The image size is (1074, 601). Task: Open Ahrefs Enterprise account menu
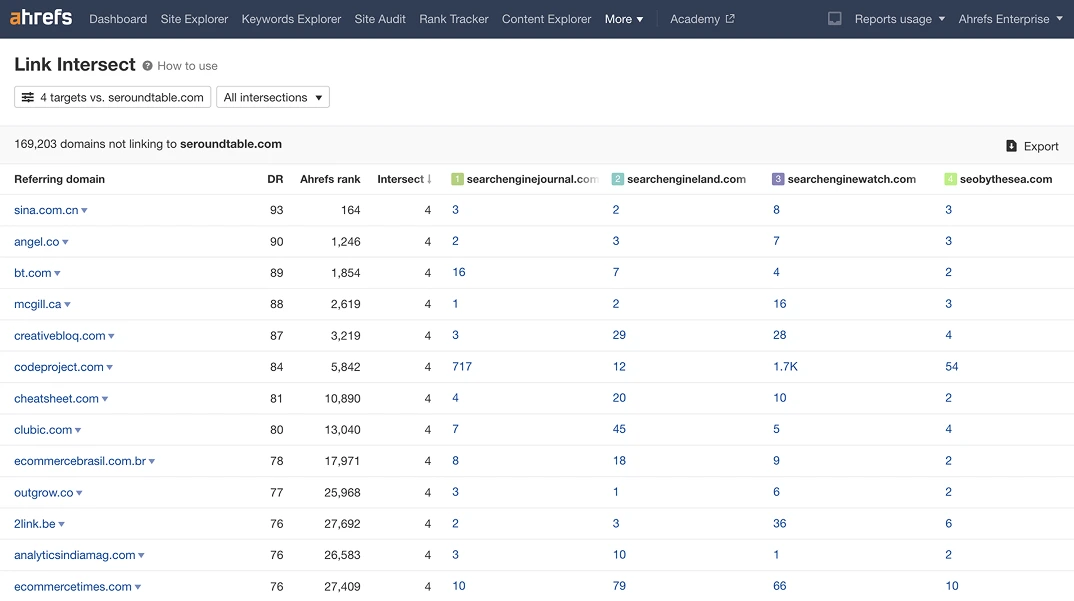coord(1010,19)
